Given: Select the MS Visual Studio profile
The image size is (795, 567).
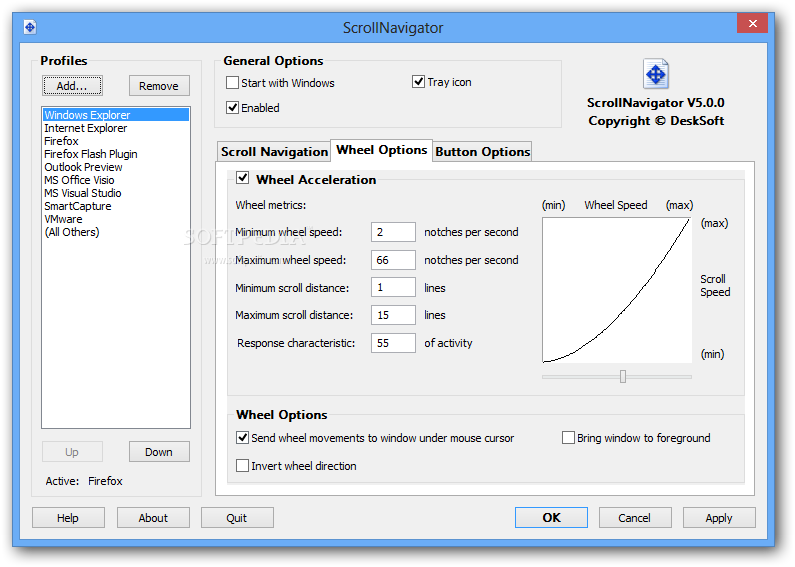Looking at the screenshot, I should (x=116, y=193).
